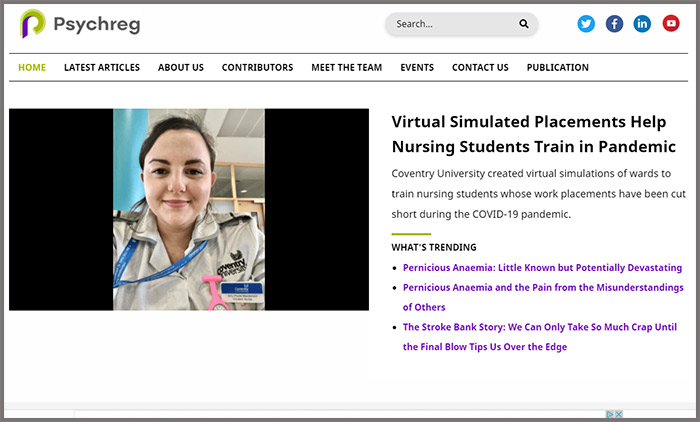700x422 pixels.
Task: Click the magnifying glass search icon
Action: coord(524,24)
